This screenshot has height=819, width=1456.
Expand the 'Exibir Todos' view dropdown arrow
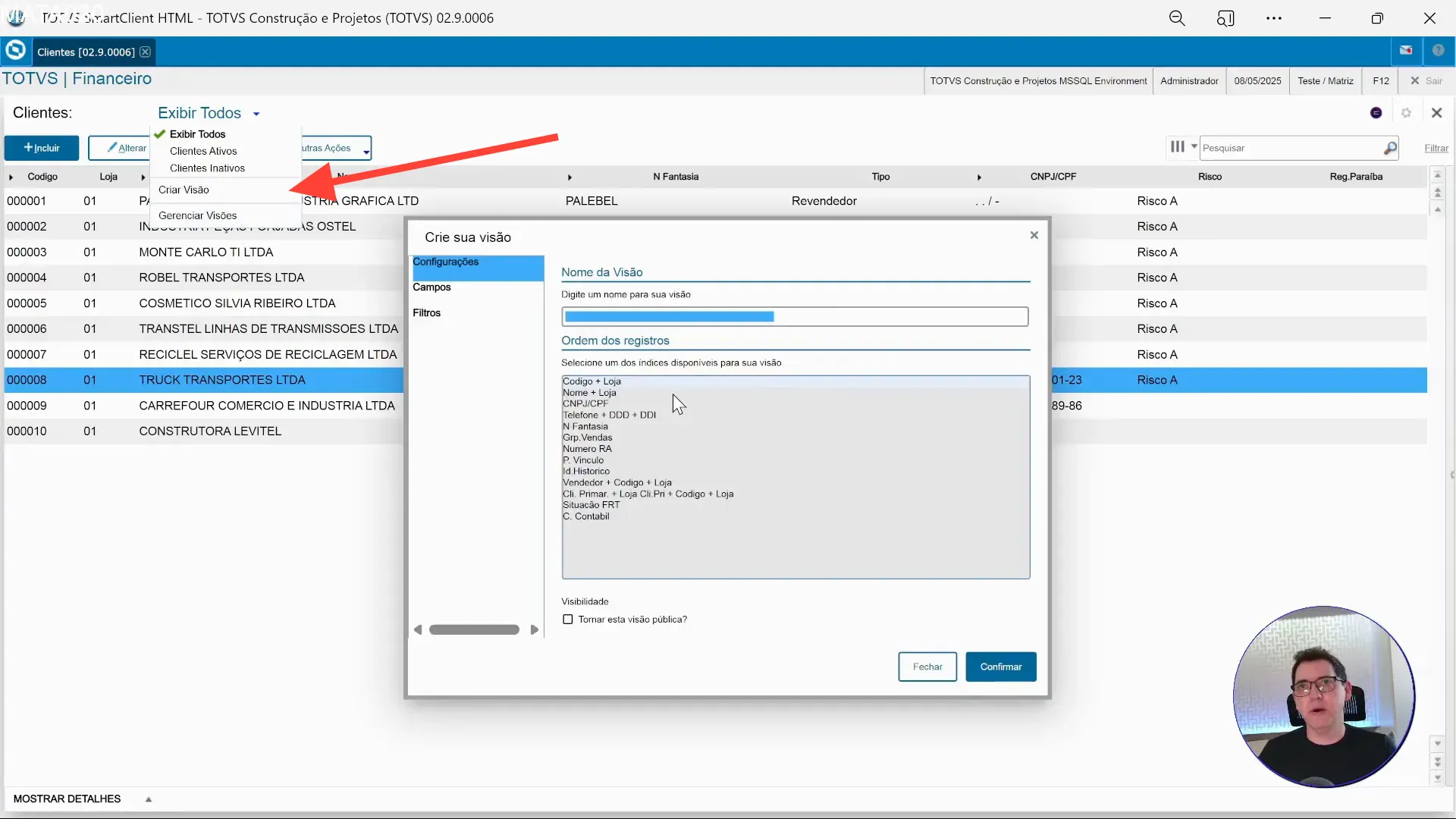tap(256, 114)
